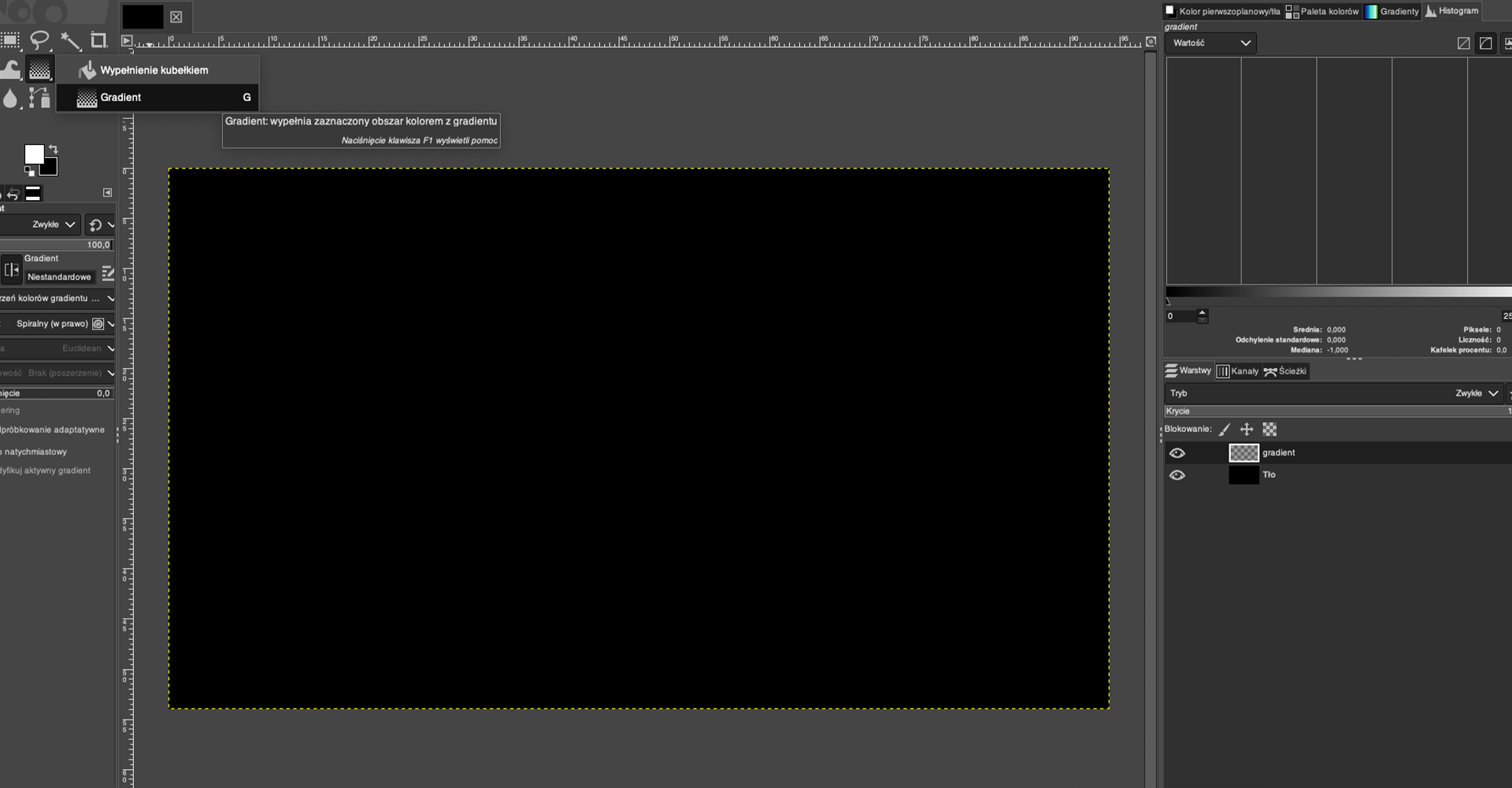Switch to Kolor pierwszoplanowy/tła tab
This screenshot has height=788, width=1512.
coord(1223,11)
